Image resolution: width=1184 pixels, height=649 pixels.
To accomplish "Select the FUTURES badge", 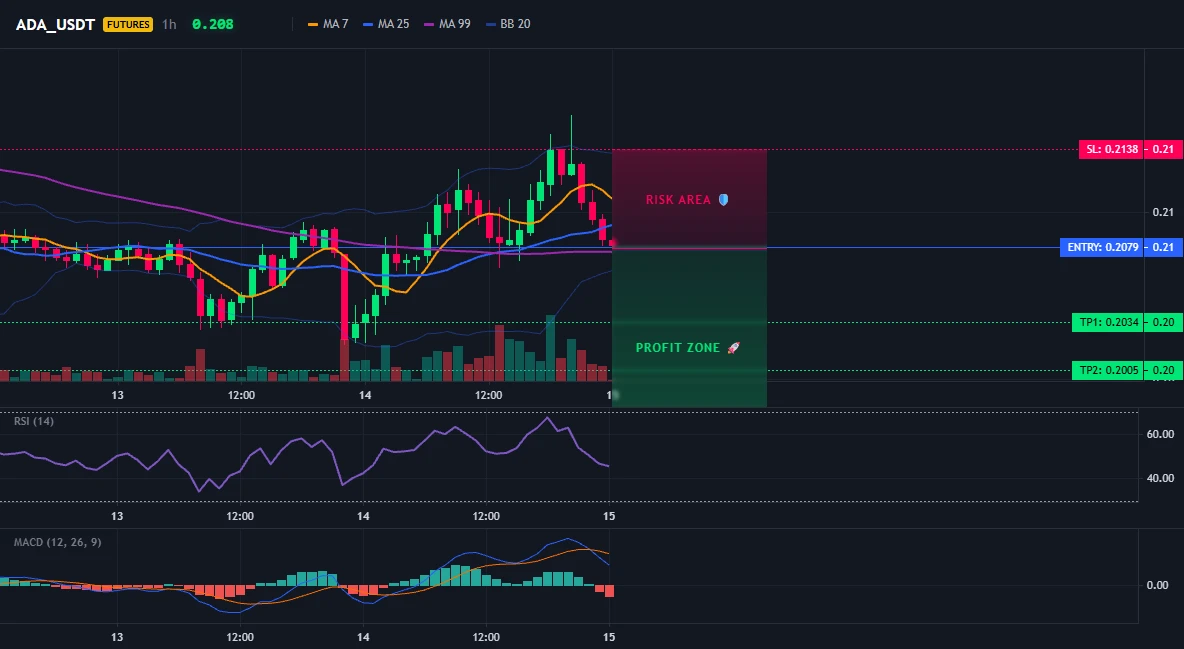I will [128, 24].
